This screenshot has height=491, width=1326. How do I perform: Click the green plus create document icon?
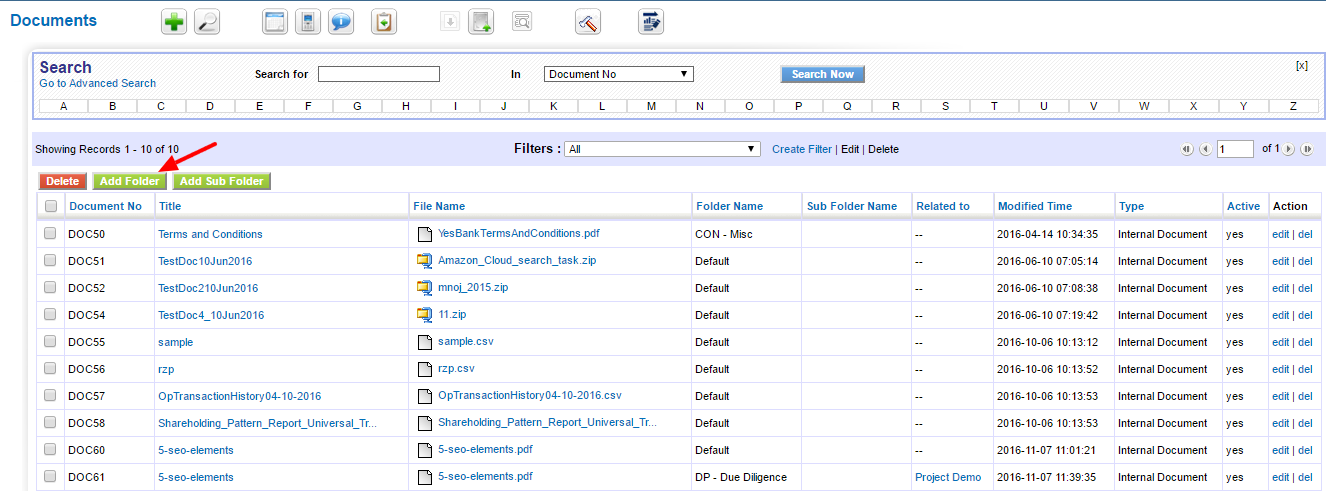175,22
